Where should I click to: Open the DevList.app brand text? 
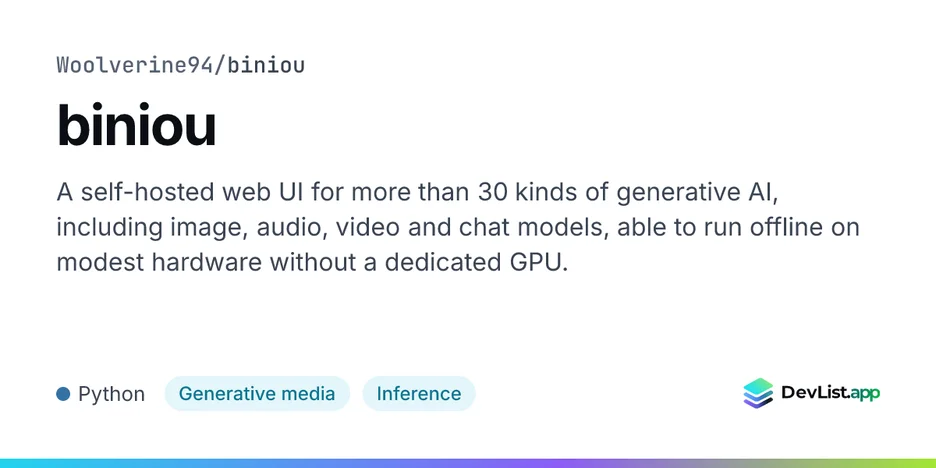click(x=830, y=393)
